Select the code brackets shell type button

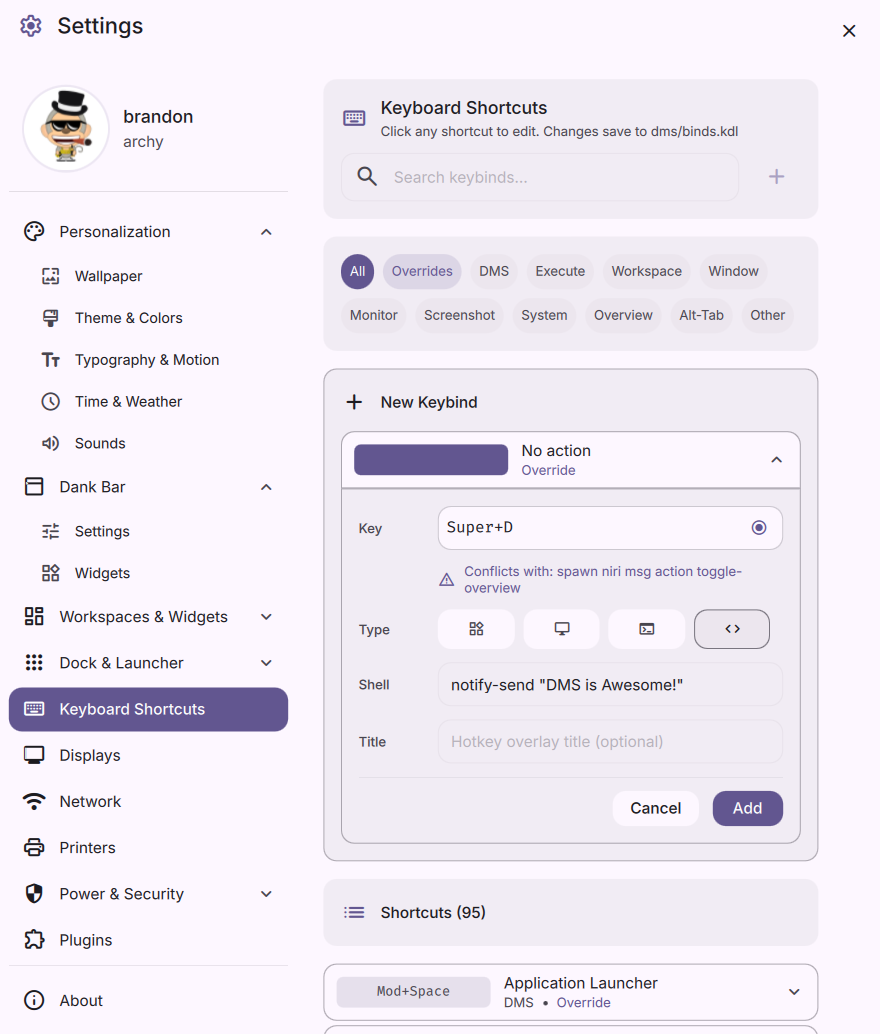[x=732, y=629]
